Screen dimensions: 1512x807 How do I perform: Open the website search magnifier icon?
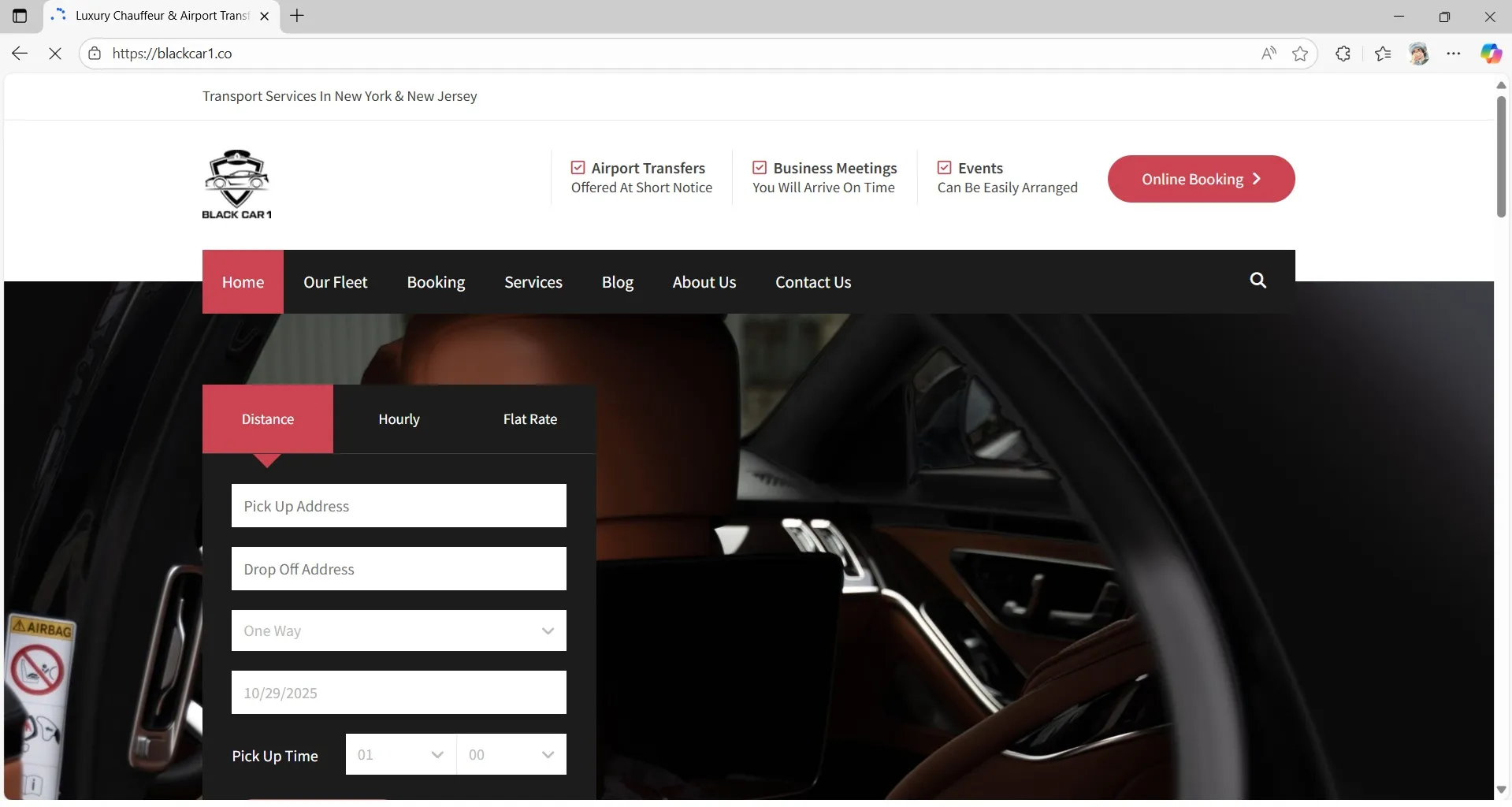click(x=1258, y=281)
